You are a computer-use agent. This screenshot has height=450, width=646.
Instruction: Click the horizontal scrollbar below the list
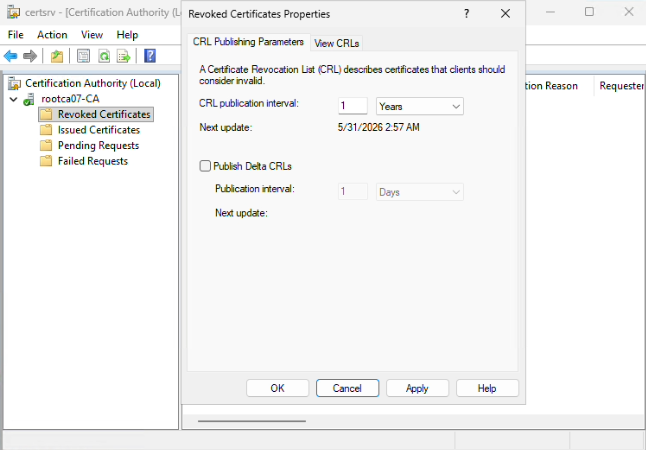[252, 421]
